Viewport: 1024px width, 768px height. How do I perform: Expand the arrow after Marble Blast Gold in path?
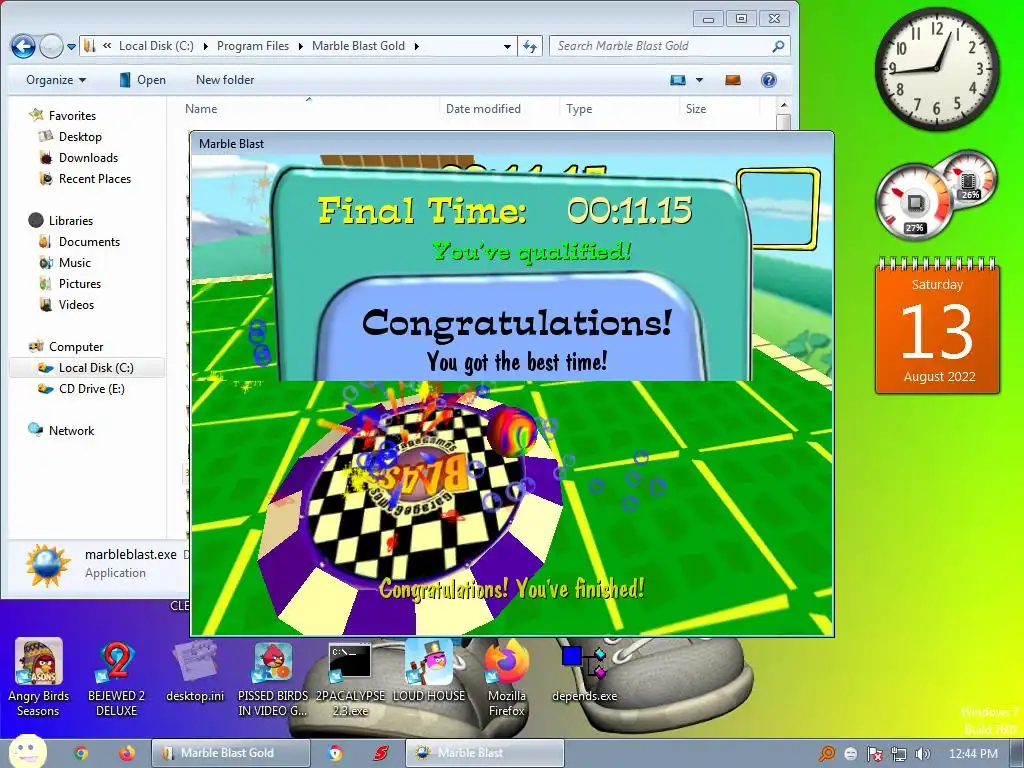click(417, 46)
